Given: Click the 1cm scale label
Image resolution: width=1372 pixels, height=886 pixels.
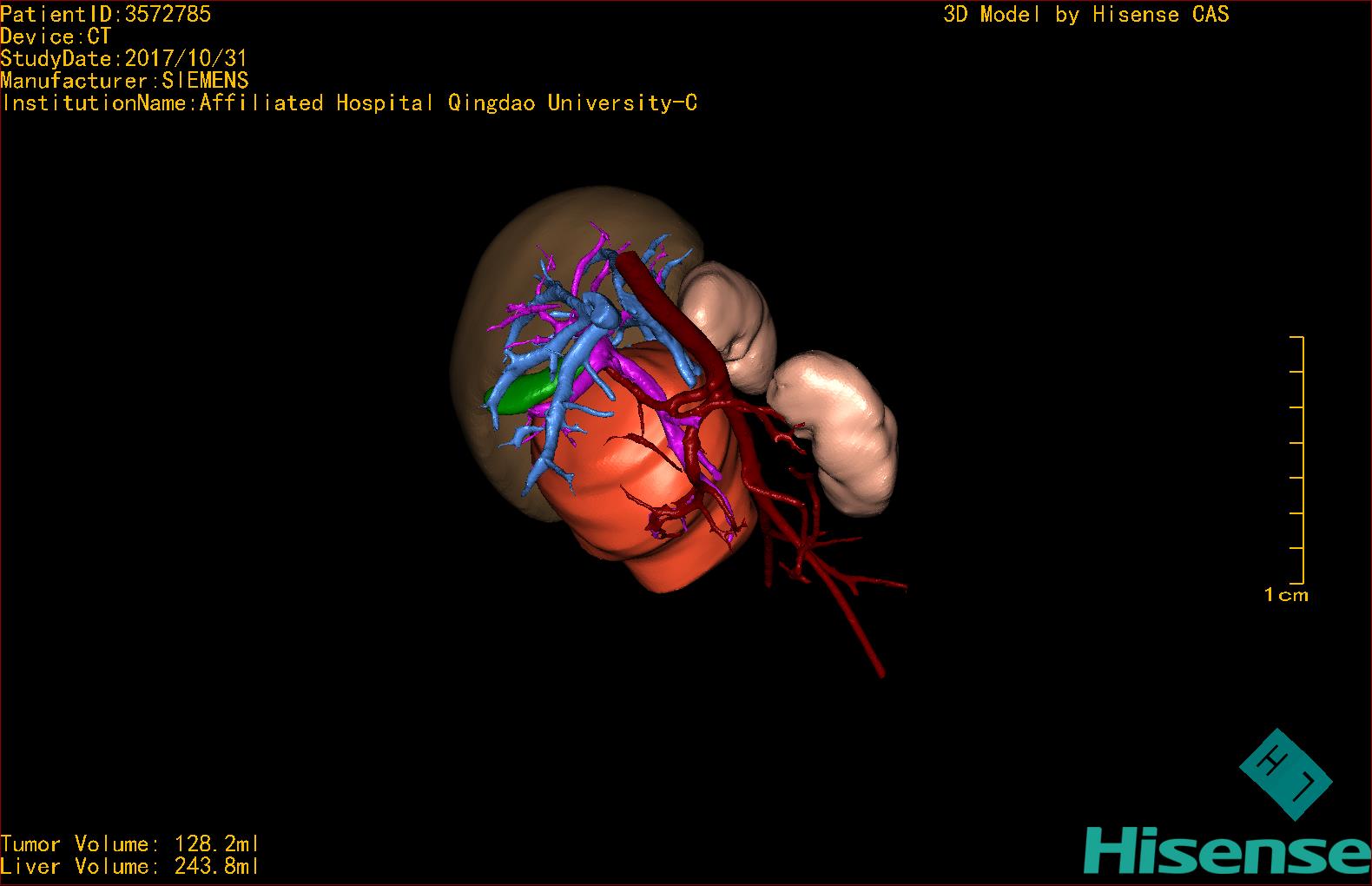Looking at the screenshot, I should pos(1286,595).
